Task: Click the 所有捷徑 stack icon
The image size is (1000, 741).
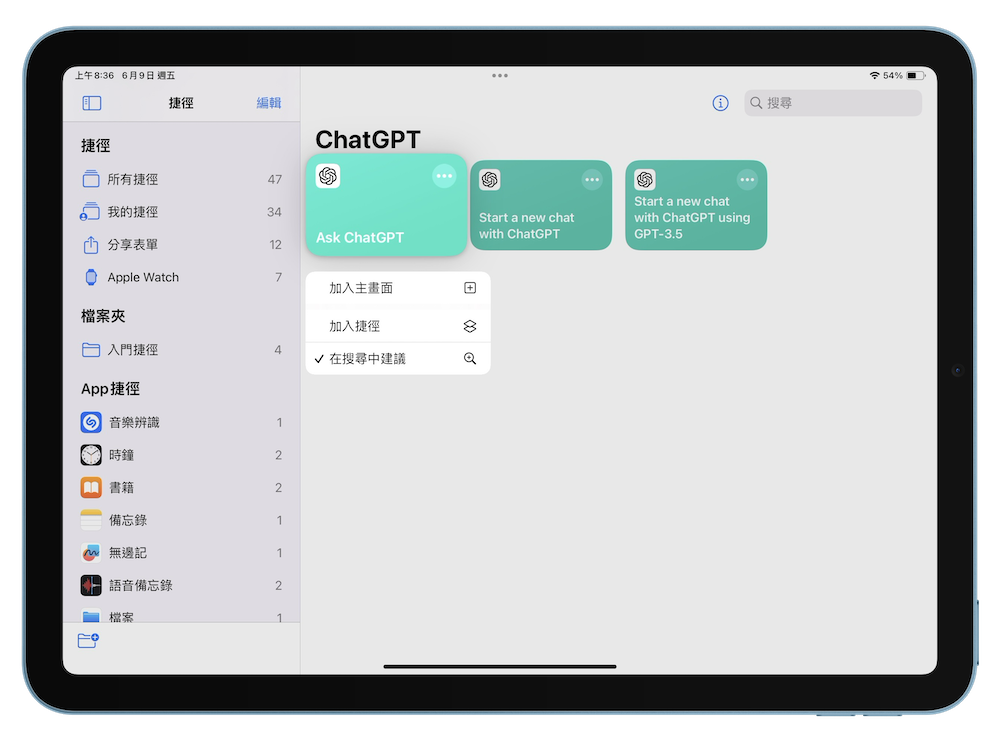Action: tap(91, 179)
